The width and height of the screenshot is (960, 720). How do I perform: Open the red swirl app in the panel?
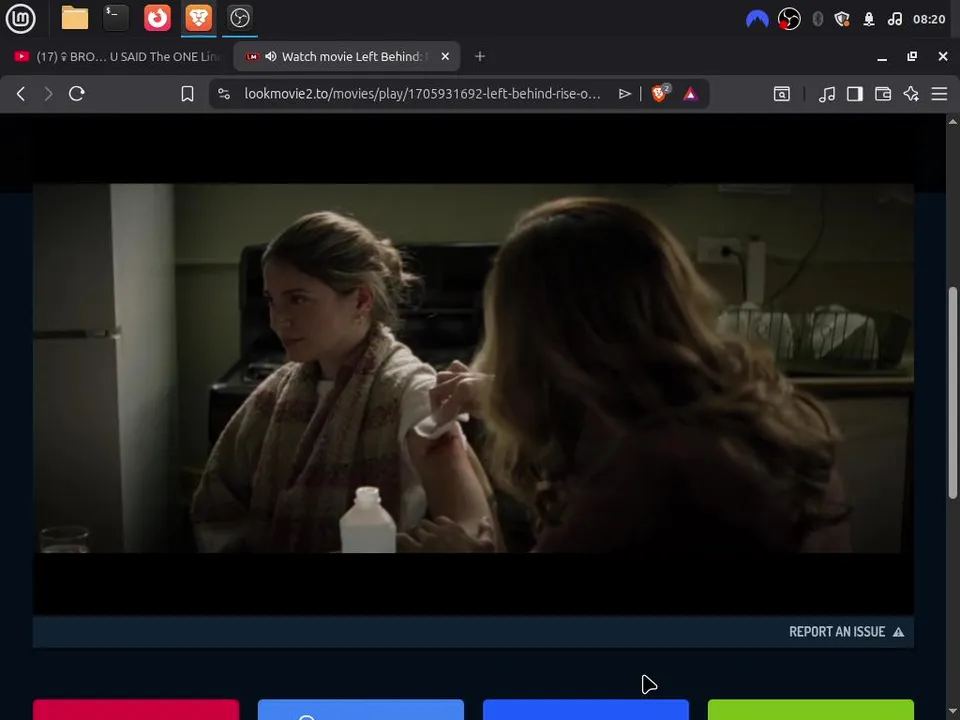[157, 18]
